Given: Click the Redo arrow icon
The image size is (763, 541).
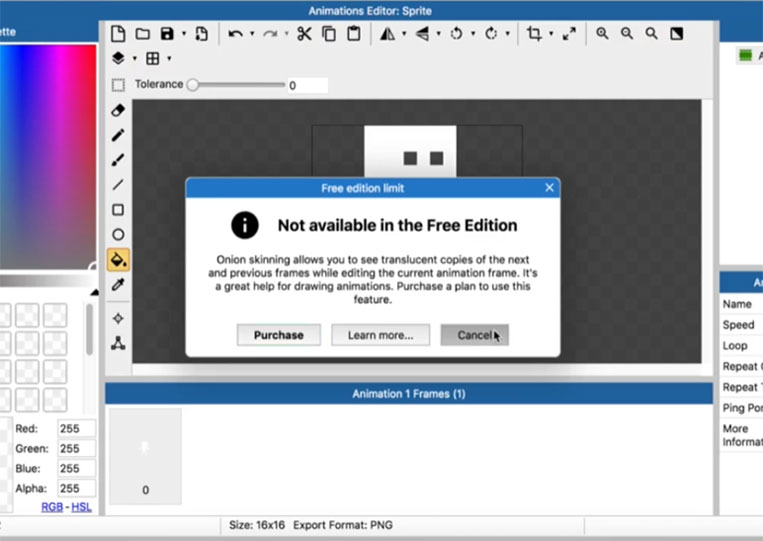Looking at the screenshot, I should click(270, 34).
